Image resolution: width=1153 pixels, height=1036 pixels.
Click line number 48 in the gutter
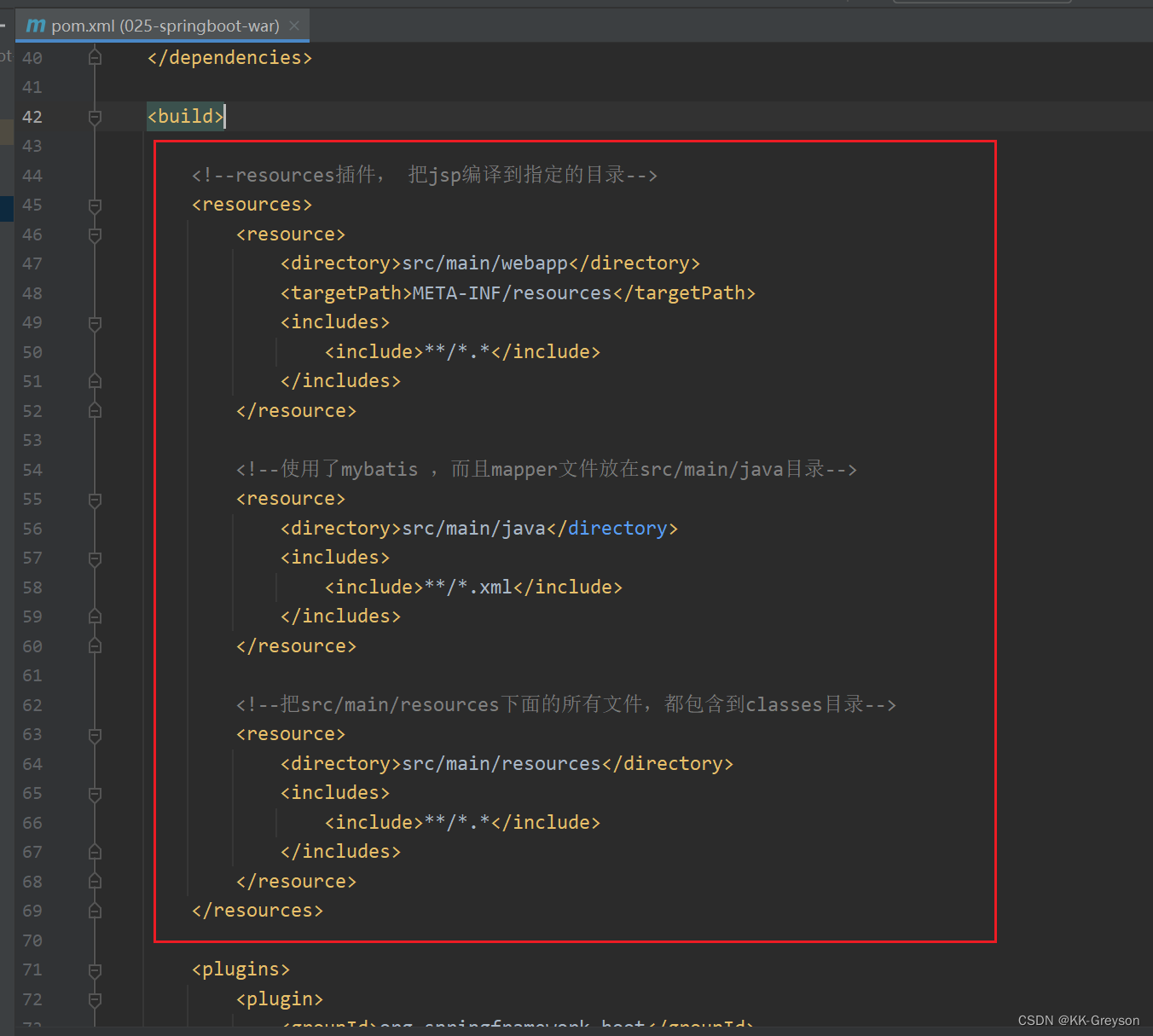[x=32, y=293]
